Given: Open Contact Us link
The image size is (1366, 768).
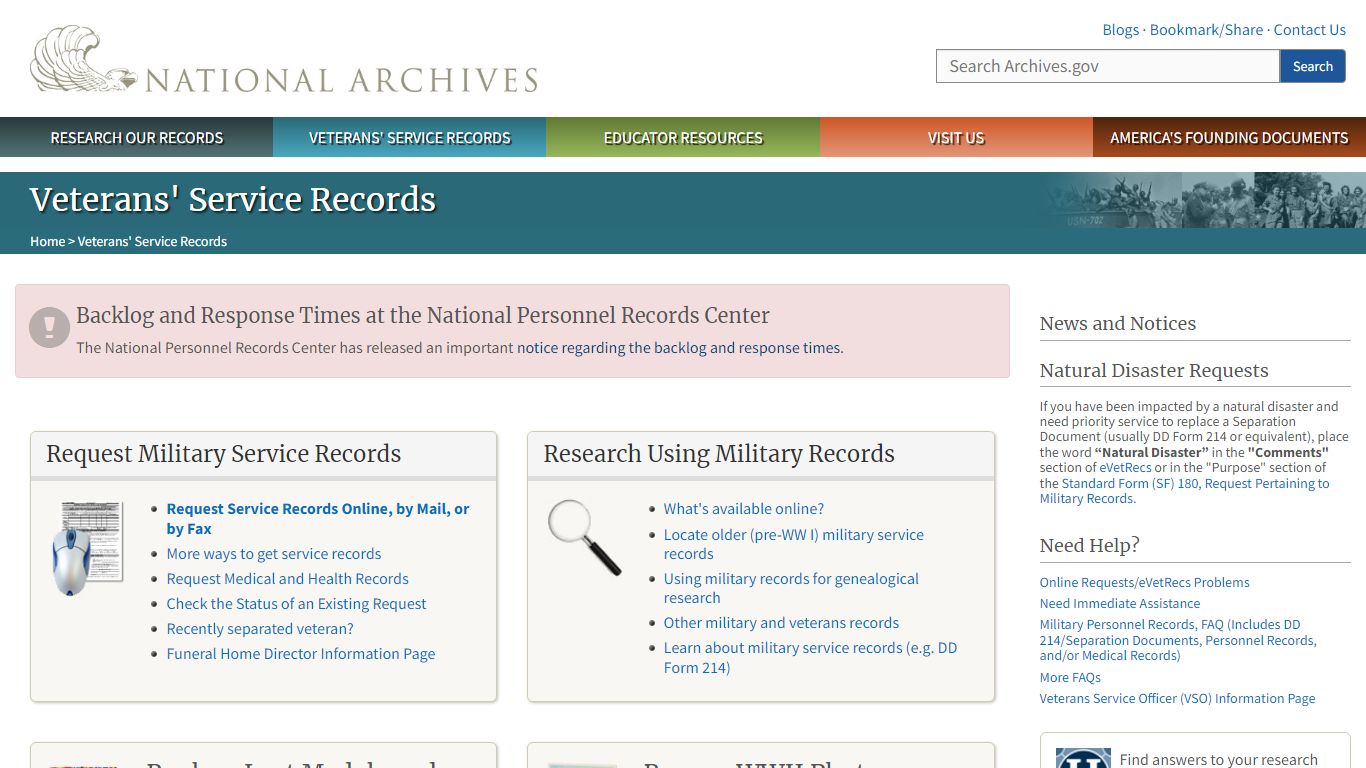Looking at the screenshot, I should pos(1309,30).
